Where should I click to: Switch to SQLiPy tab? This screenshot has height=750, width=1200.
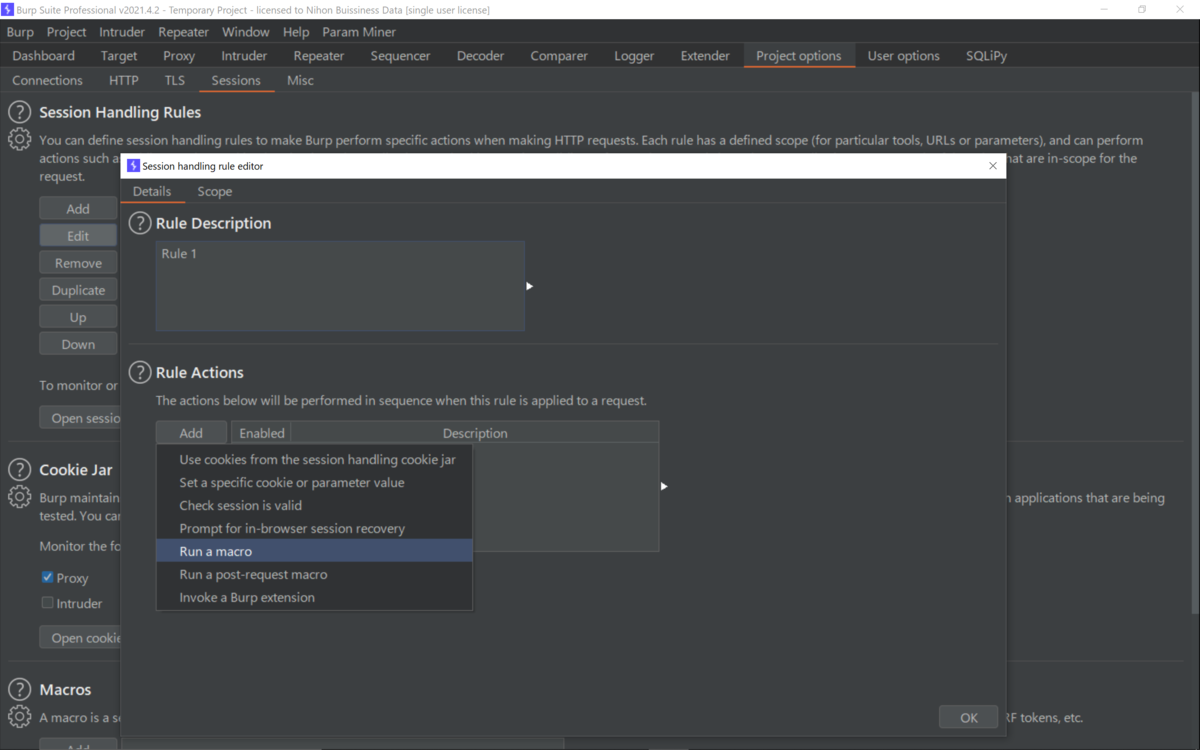point(986,56)
